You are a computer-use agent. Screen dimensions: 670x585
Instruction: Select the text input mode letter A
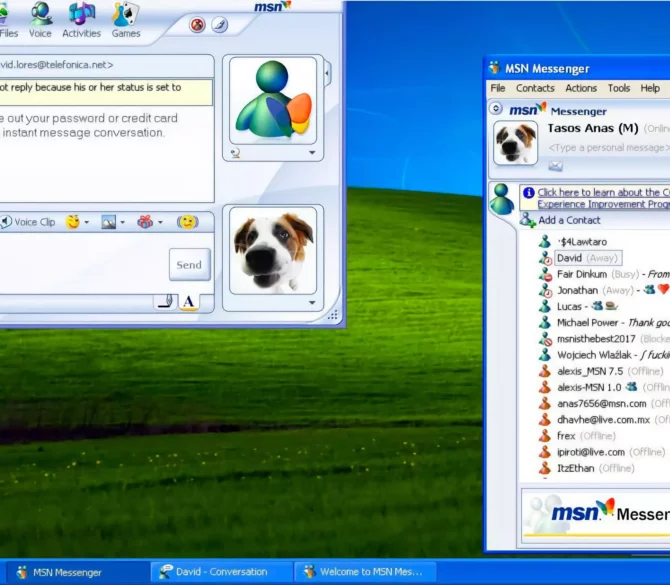pos(188,302)
